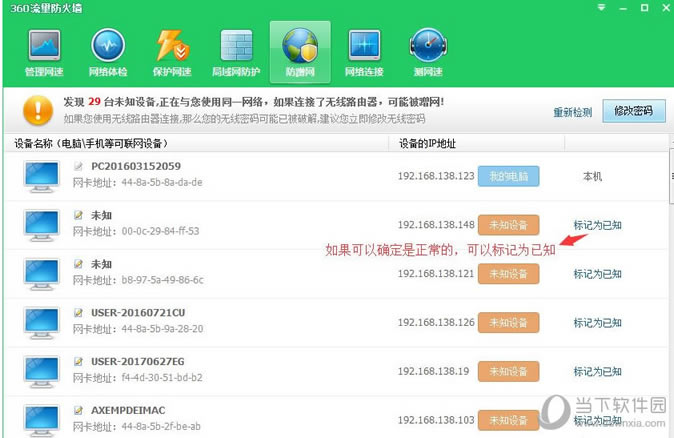
Task: Click 未知设备 button for 192.168.138.121
Action: [x=509, y=274]
